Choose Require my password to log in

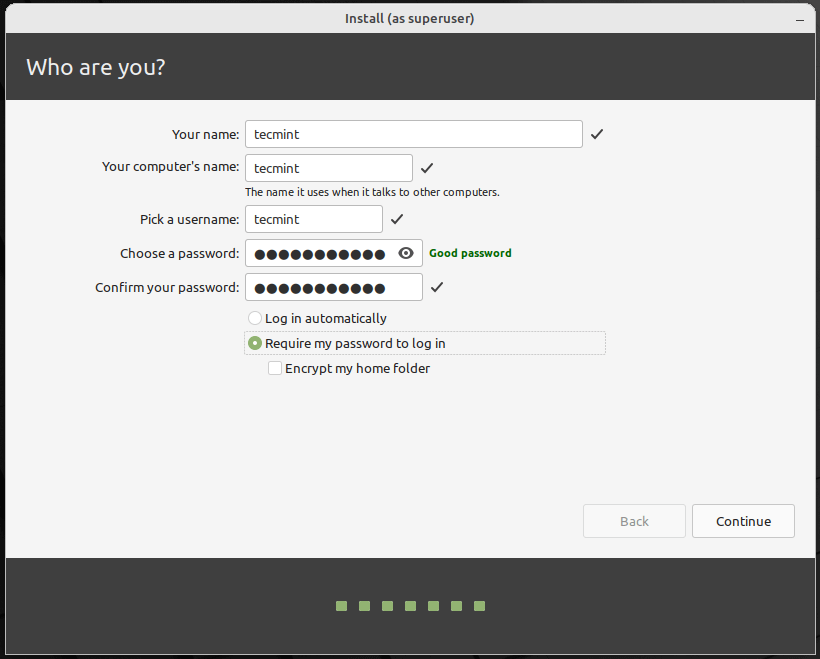(x=256, y=343)
